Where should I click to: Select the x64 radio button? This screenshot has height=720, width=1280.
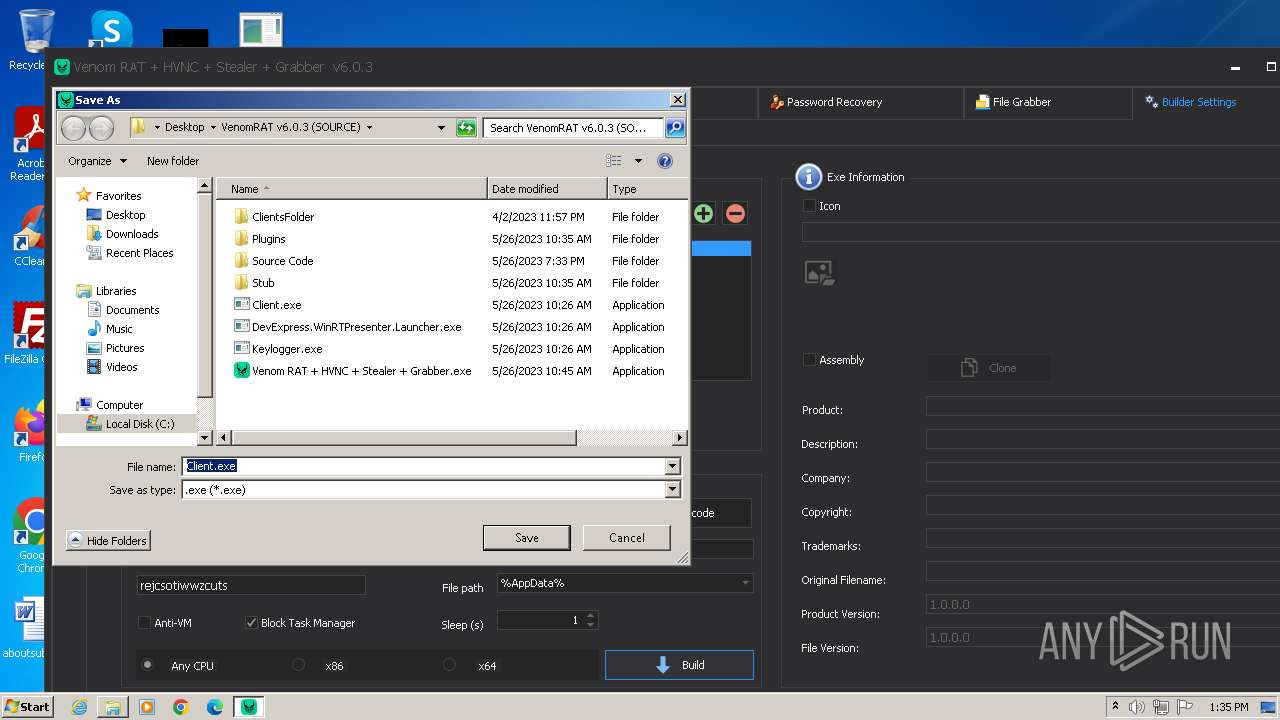coord(449,665)
